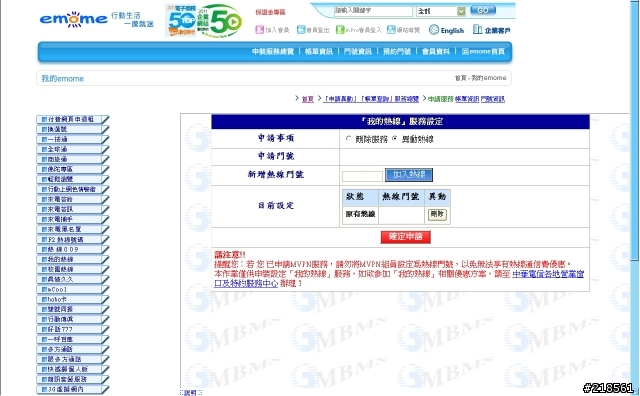Open the 校園熱線 sidebar item
640x396 pixels.
click(73, 269)
